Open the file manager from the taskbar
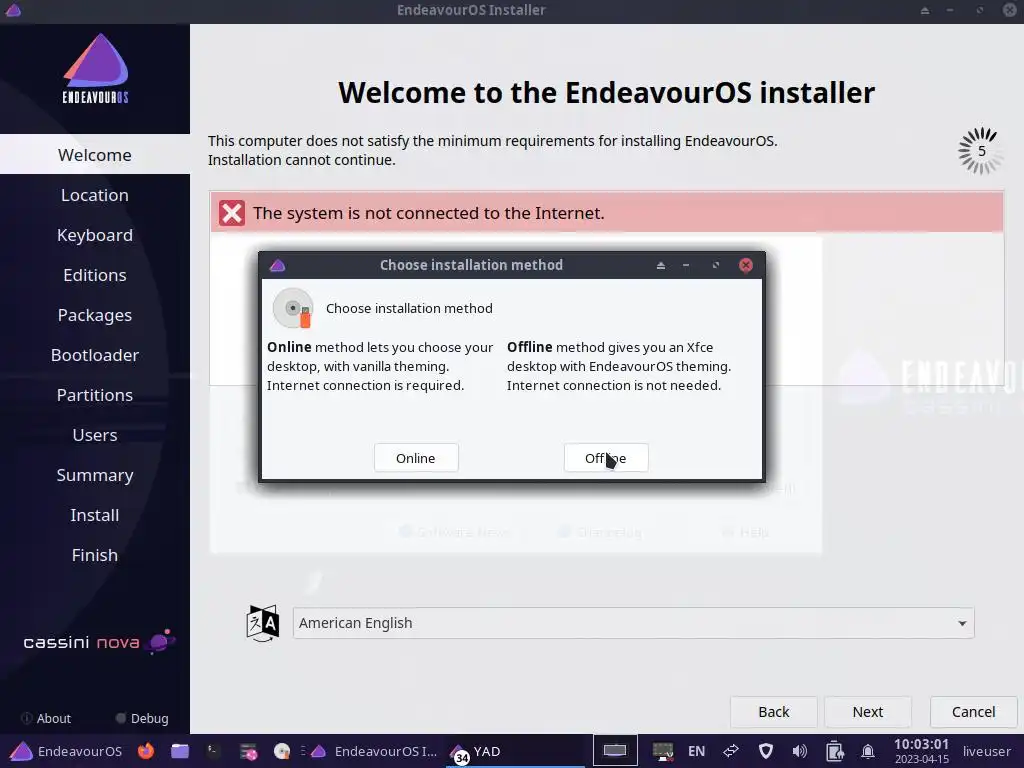This screenshot has height=768, width=1024. point(180,751)
